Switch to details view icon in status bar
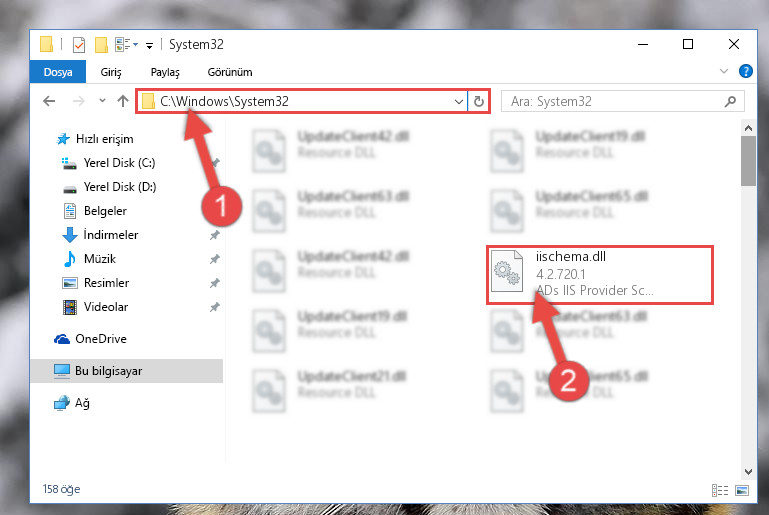 (719, 490)
